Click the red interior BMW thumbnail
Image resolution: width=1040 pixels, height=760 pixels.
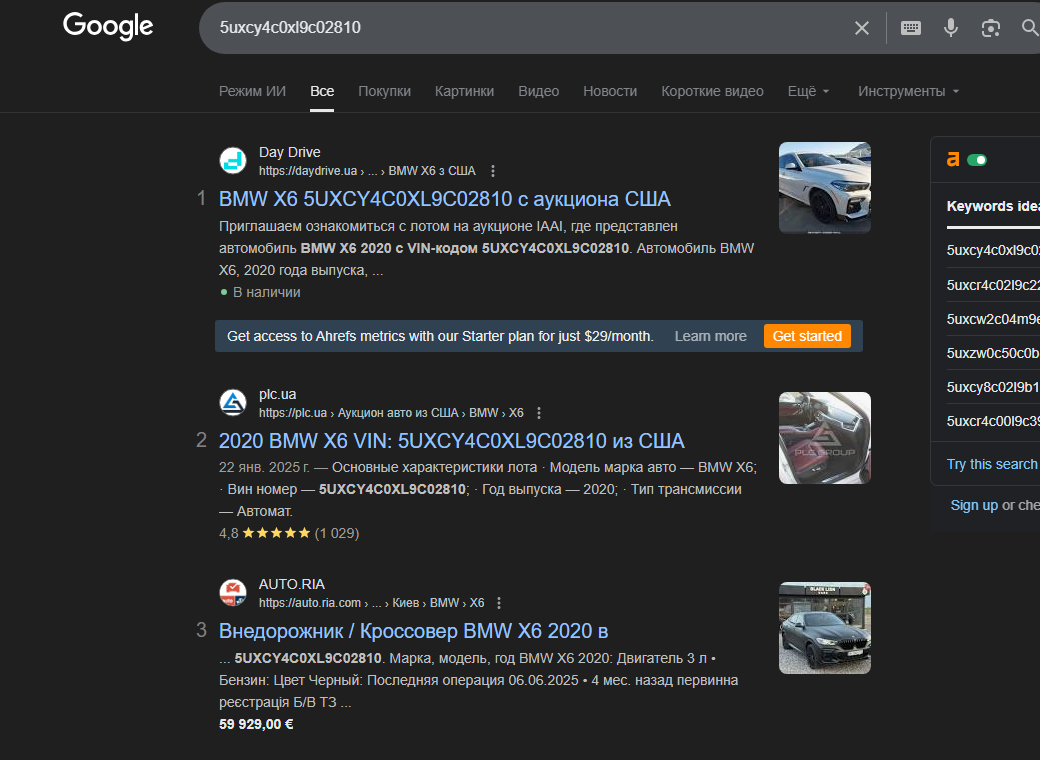(824, 438)
